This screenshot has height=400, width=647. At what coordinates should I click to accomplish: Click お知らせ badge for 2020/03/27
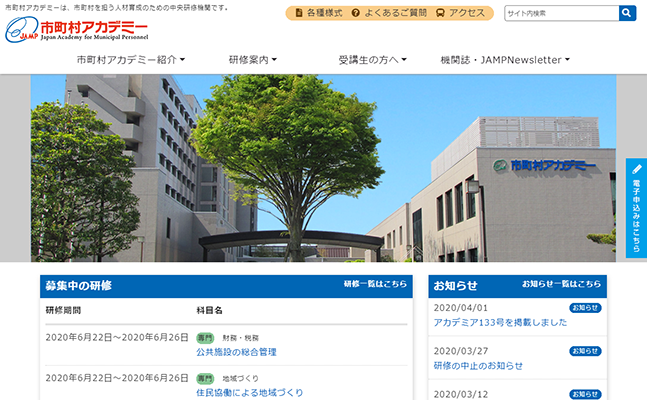coord(585,351)
